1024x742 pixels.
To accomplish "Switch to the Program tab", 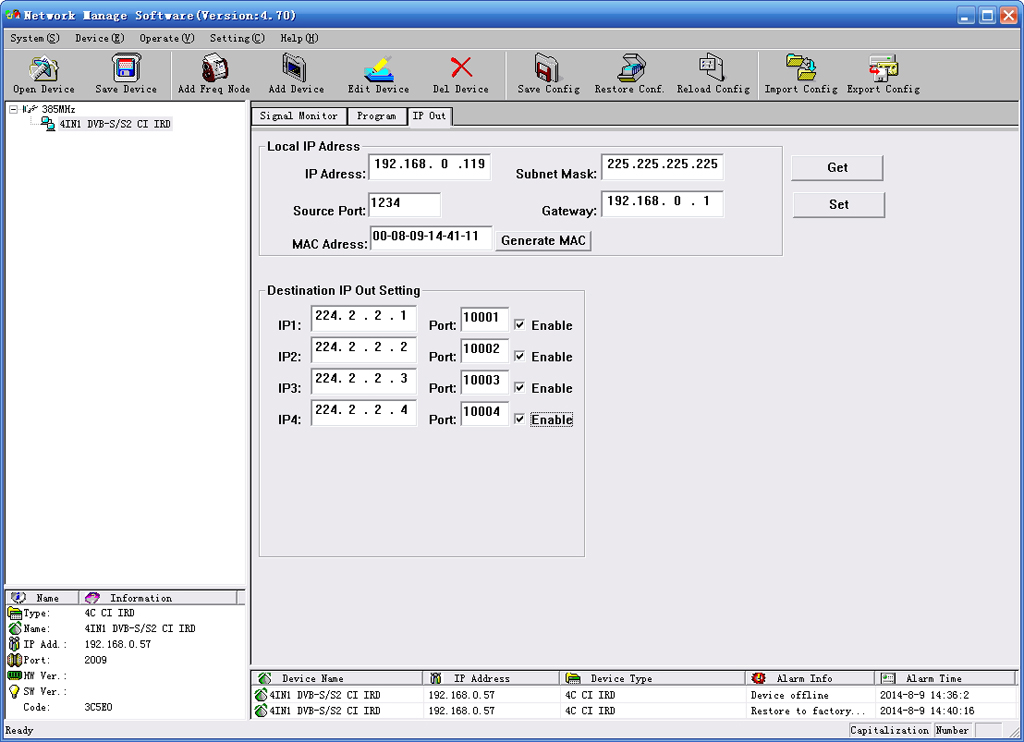I will click(x=376, y=116).
